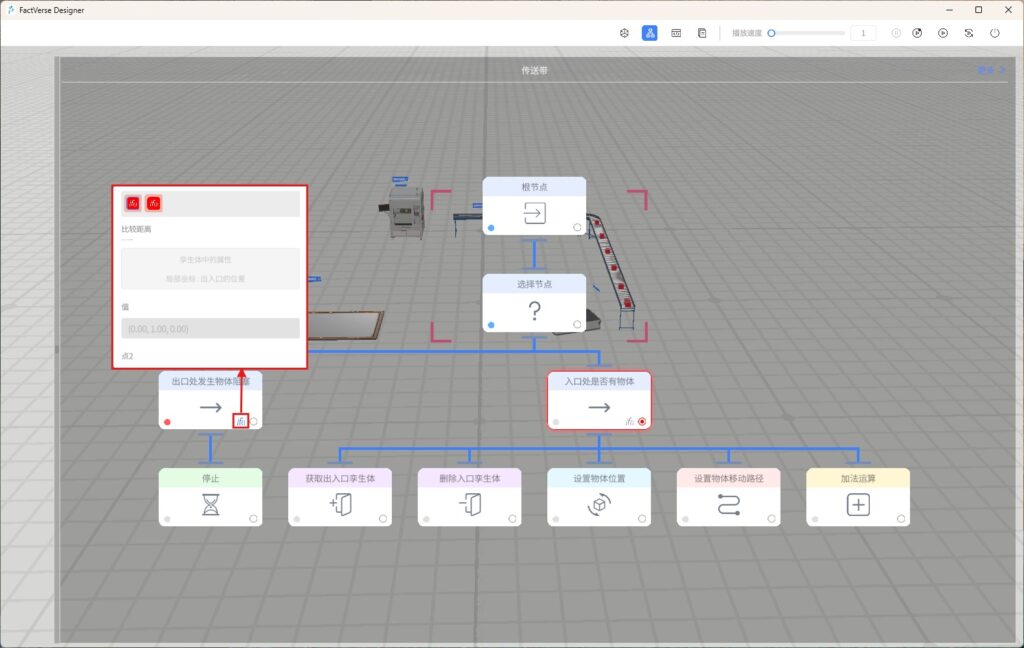Click the 获取出入口孪生体 node header

click(340, 478)
